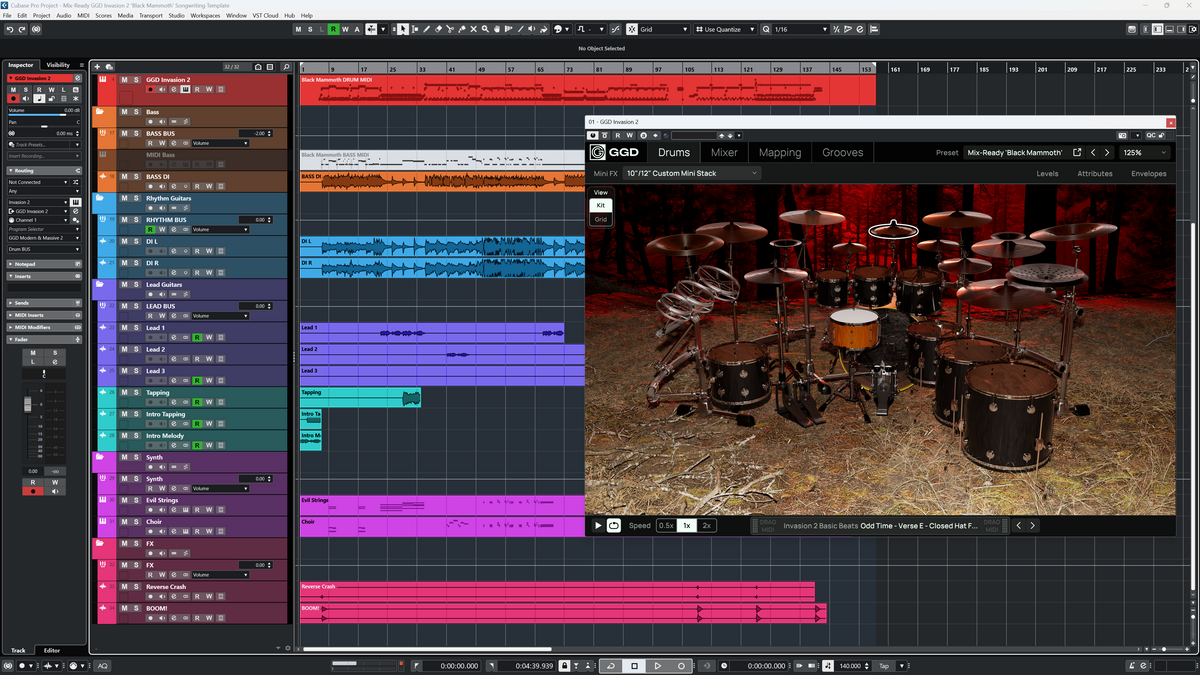Screen dimensions: 1200x675
Task: Open instrument editor on GGD Invasion 2 track
Action: coord(185,89)
